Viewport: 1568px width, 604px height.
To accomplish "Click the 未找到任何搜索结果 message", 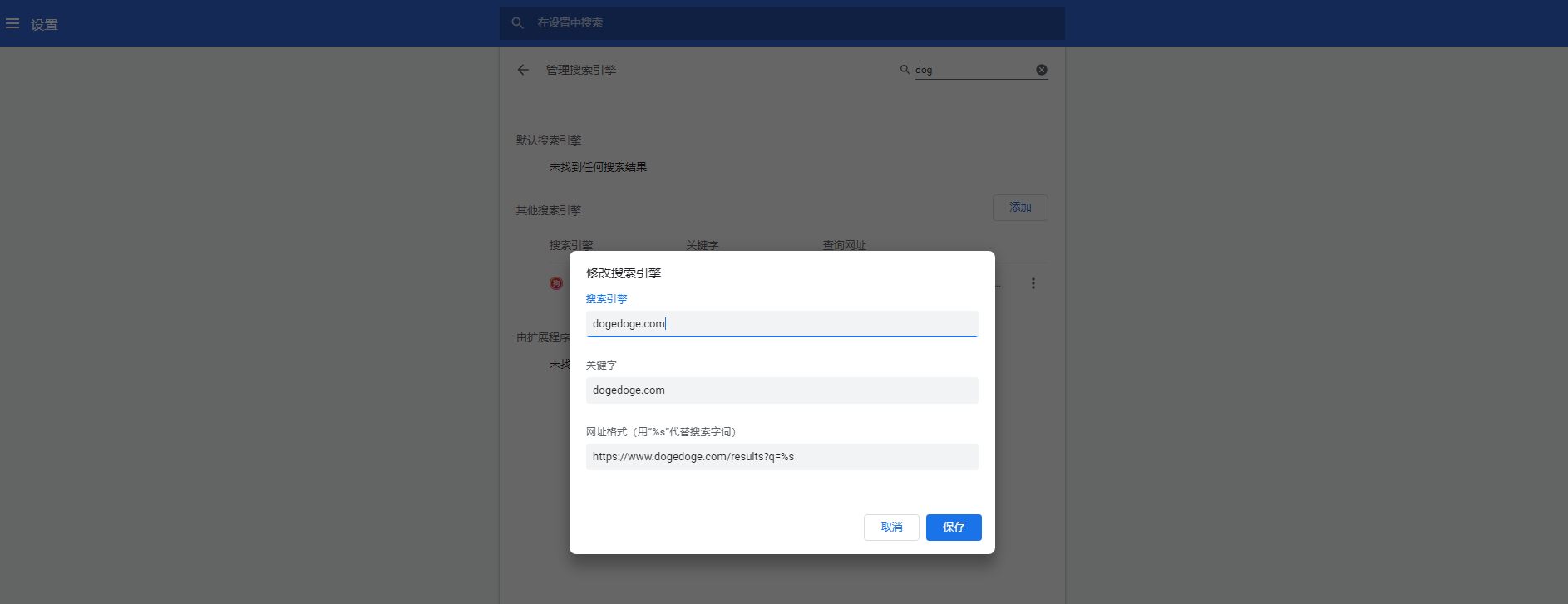I will click(598, 167).
